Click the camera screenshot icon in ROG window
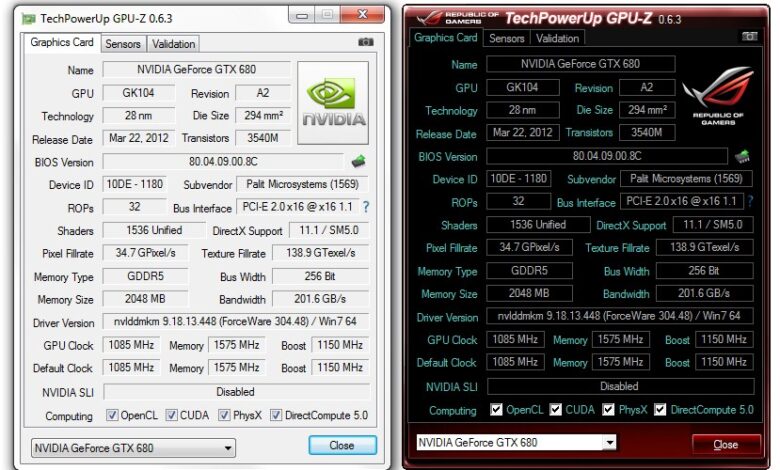The height and width of the screenshot is (470, 780). [x=749, y=36]
